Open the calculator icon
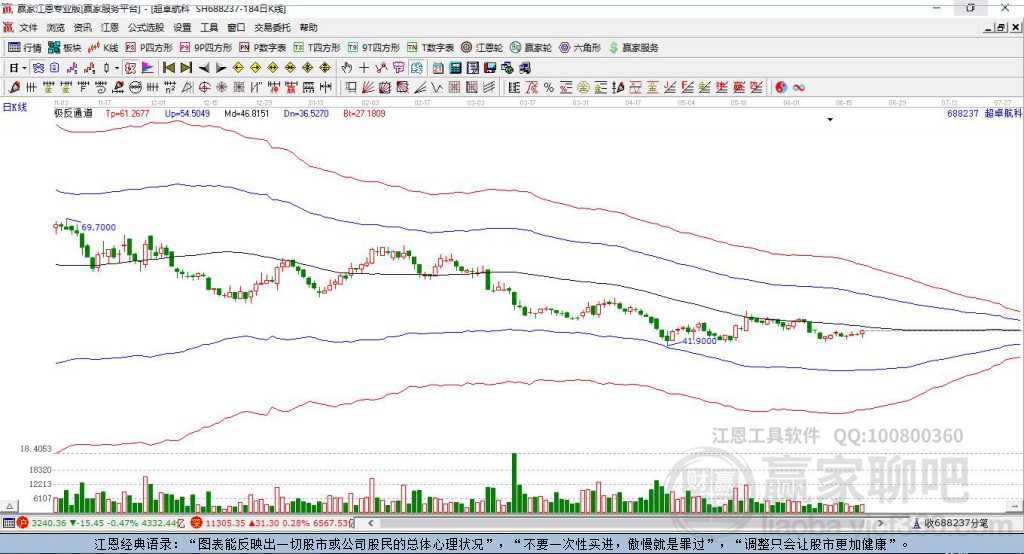 coord(456,68)
